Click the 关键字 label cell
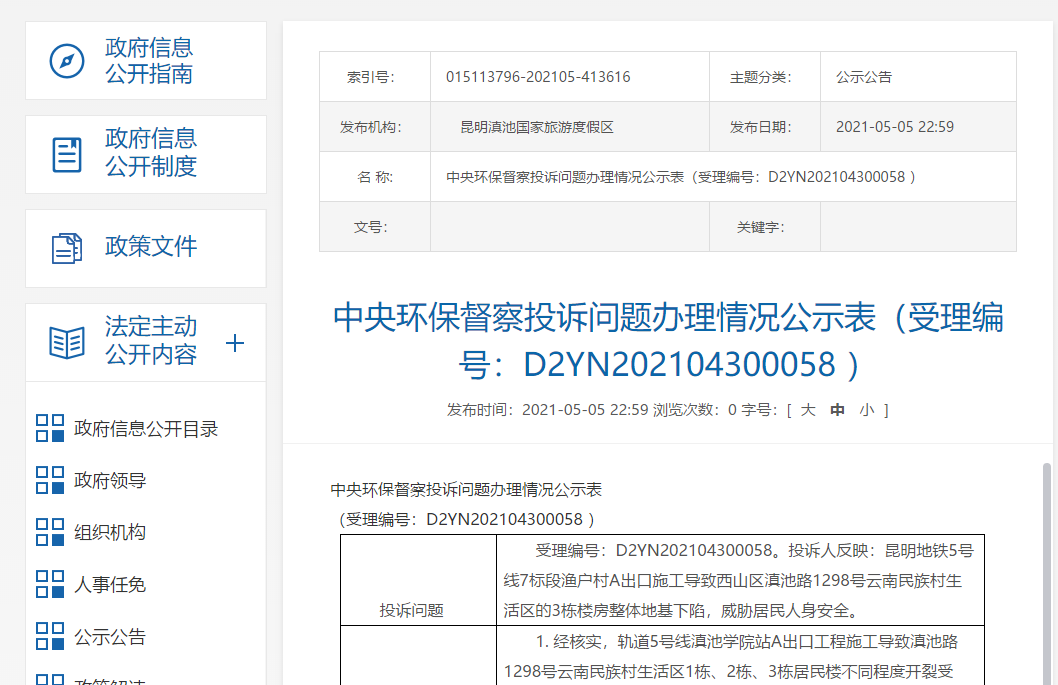The height and width of the screenshot is (685, 1058). pos(764,227)
